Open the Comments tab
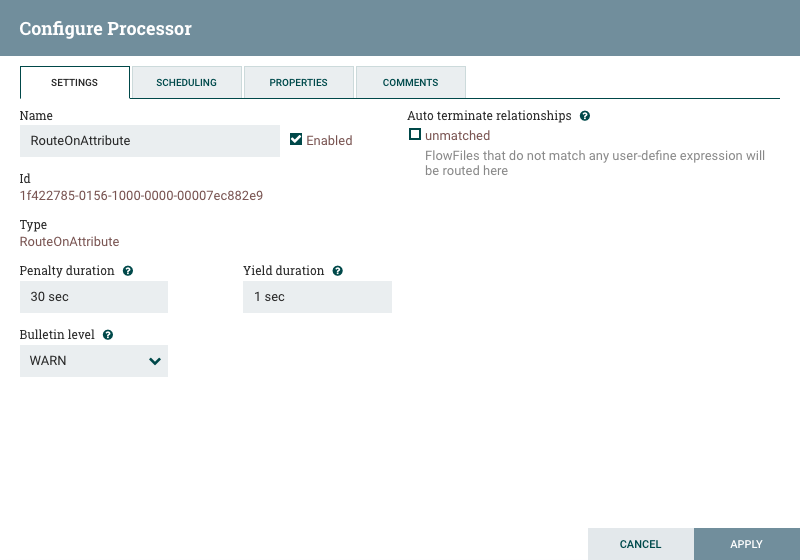Screen dimensions: 800x560 click(x=410, y=82)
